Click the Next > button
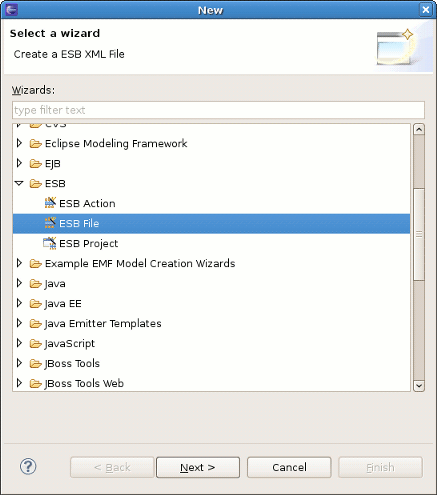The height and width of the screenshot is (495, 437). [198, 467]
